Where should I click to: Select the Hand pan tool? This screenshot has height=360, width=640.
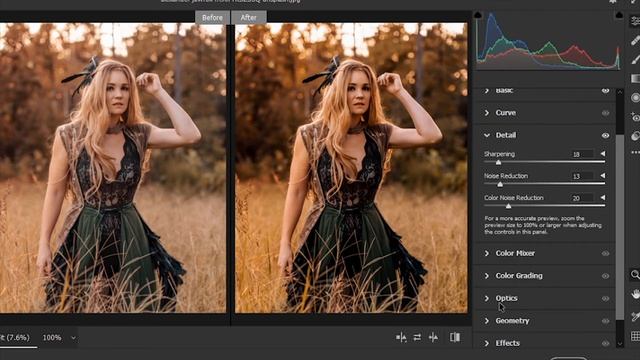tap(636, 293)
